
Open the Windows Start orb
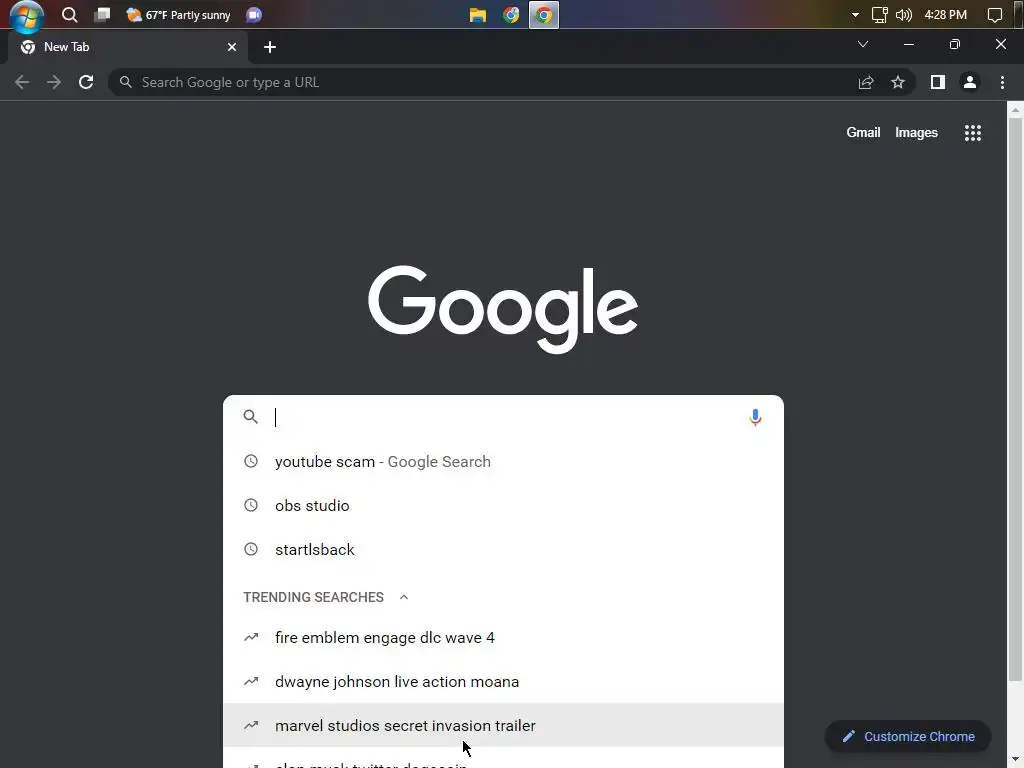(27, 16)
